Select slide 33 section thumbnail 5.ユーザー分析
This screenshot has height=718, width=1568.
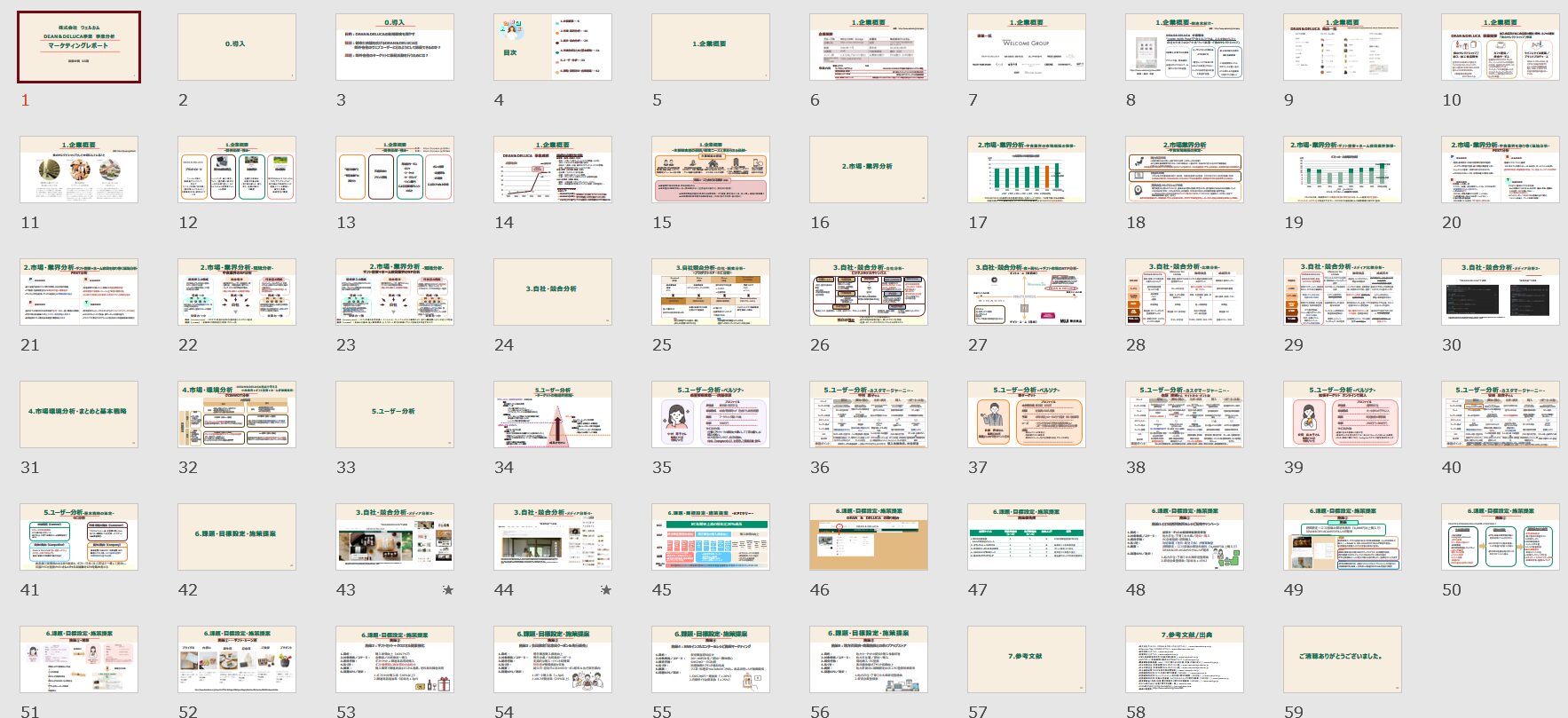(x=395, y=414)
